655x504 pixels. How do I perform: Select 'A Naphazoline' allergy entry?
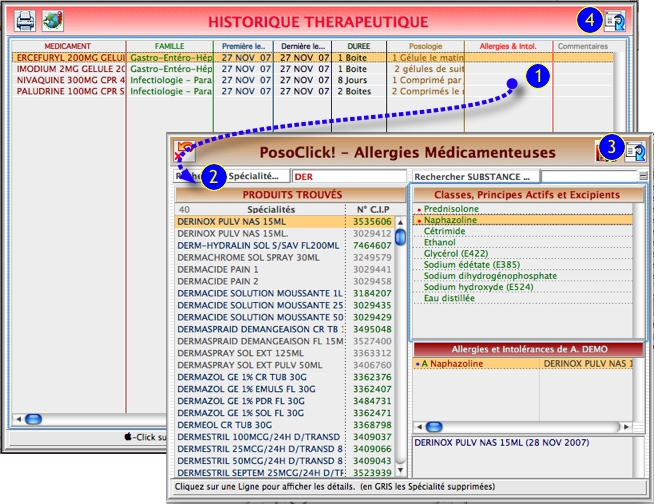click(523, 364)
